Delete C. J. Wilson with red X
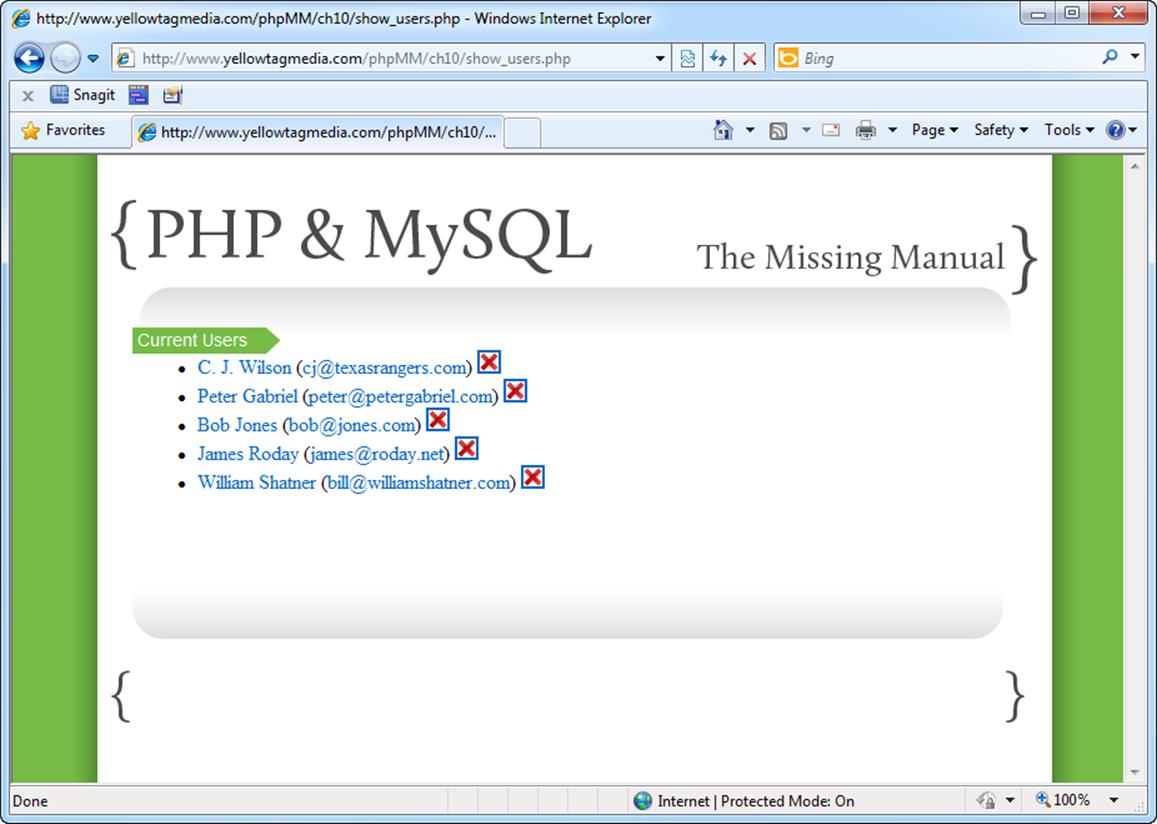Screen dimensions: 1157x824 point(488,362)
